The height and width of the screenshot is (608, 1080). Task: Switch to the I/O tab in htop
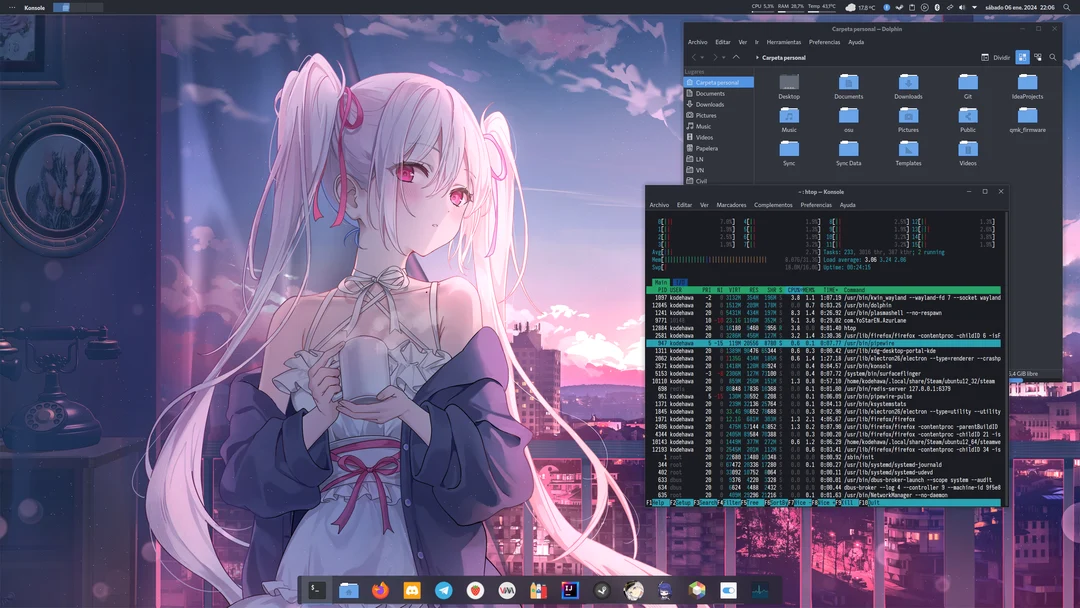pyautogui.click(x=680, y=283)
